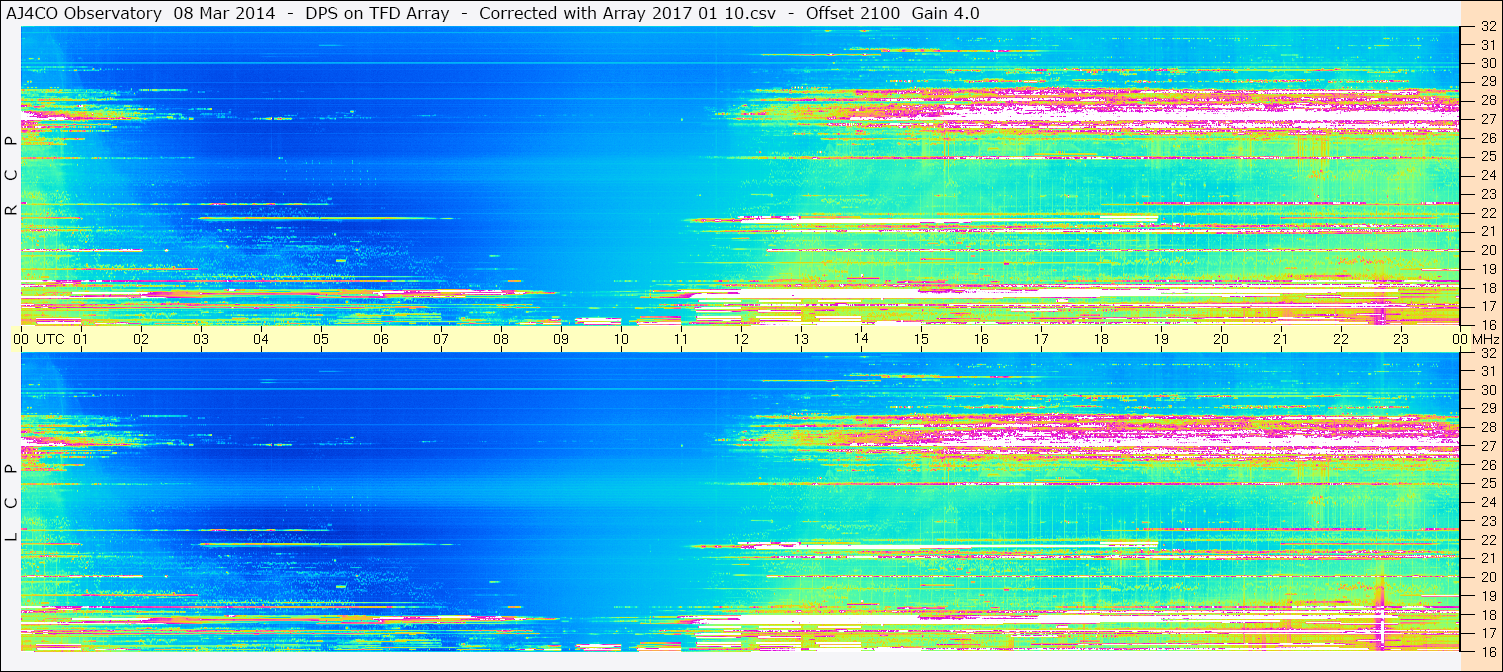The height and width of the screenshot is (672, 1503).
Task: Select the date "08 Mar 2014" in the header
Action: click(x=225, y=13)
